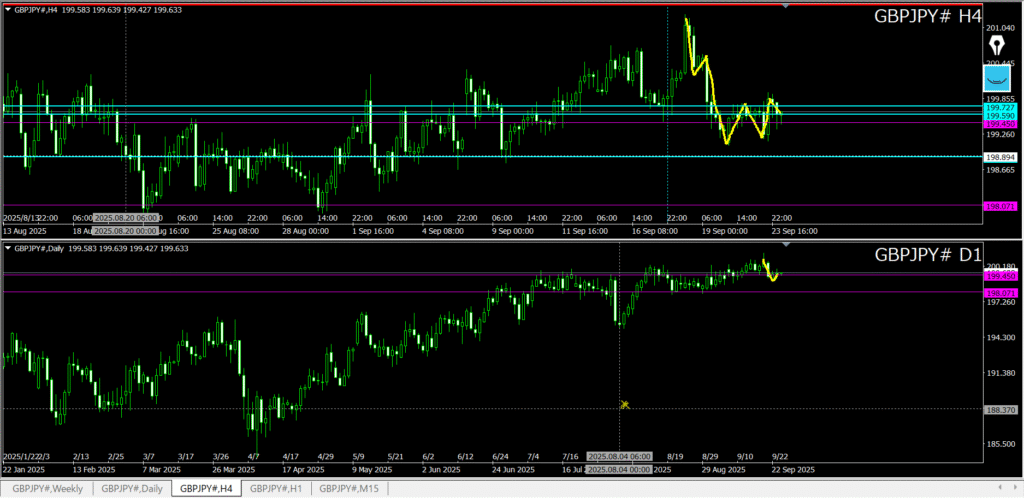Screen dimensions: 1024x498
Task: Click the blue smile icon button
Action: coord(997,79)
